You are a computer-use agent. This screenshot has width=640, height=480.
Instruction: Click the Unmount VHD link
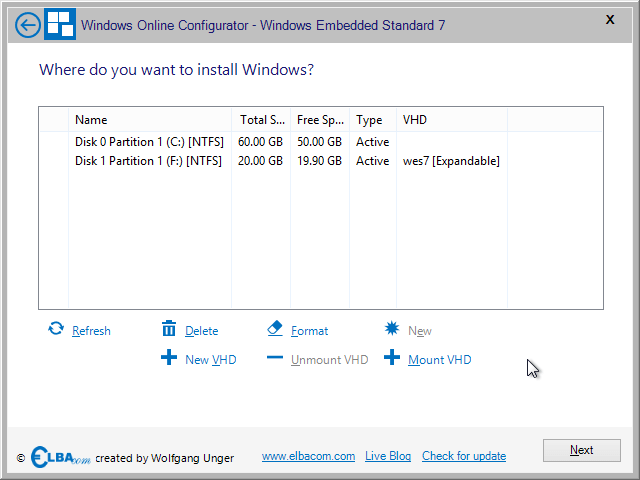[329, 360]
